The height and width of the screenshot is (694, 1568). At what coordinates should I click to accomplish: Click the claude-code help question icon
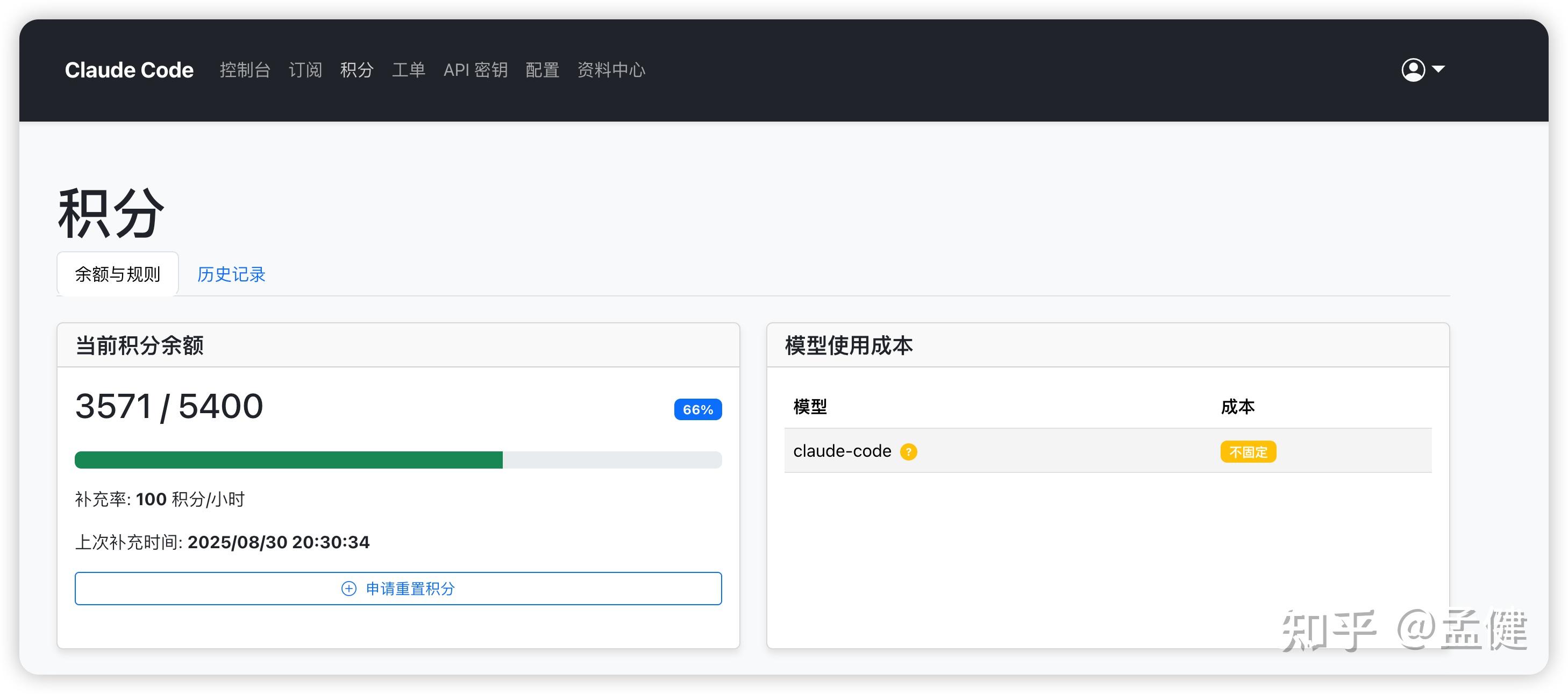click(x=908, y=452)
